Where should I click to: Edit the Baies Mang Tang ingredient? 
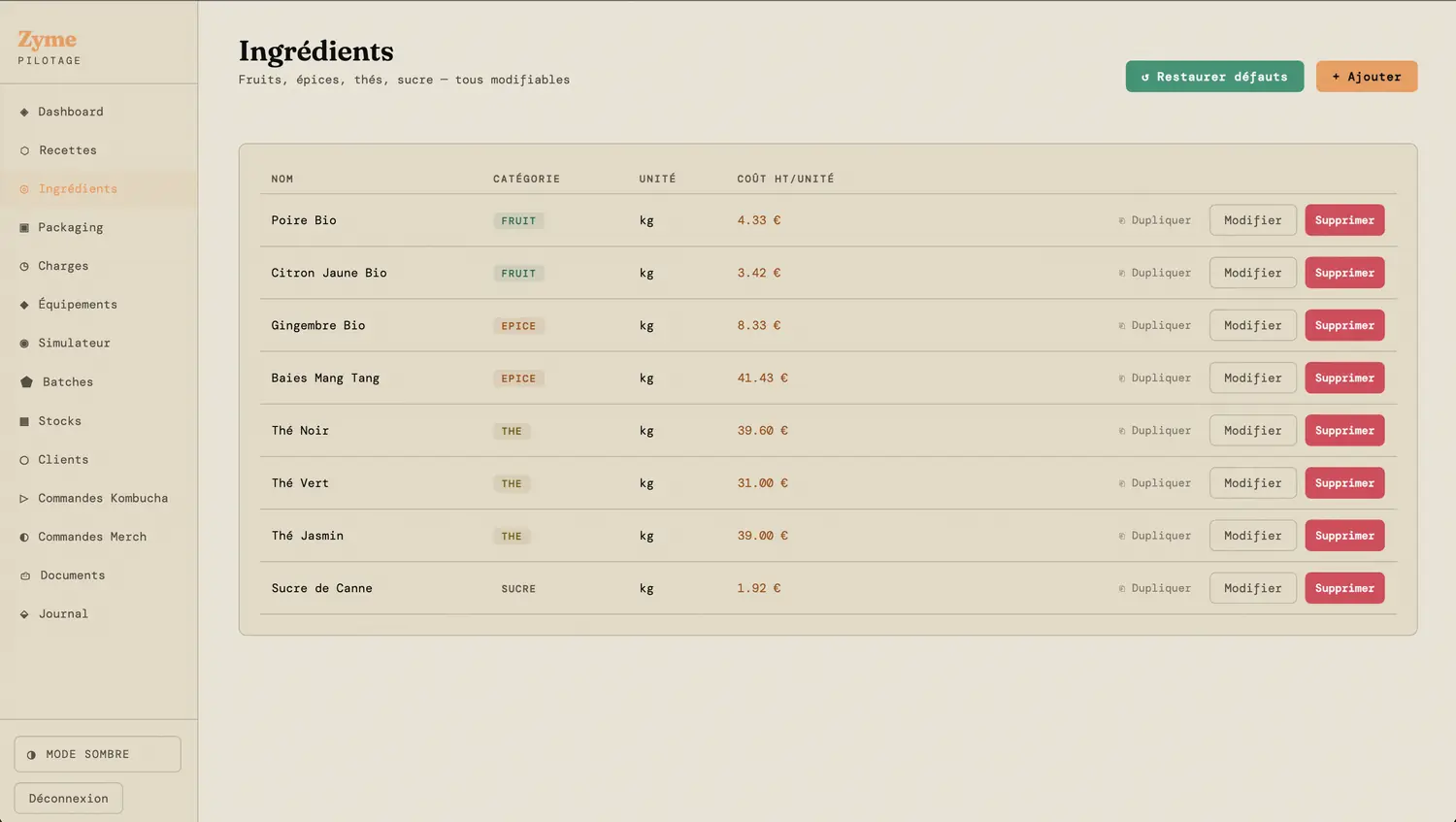(1252, 378)
